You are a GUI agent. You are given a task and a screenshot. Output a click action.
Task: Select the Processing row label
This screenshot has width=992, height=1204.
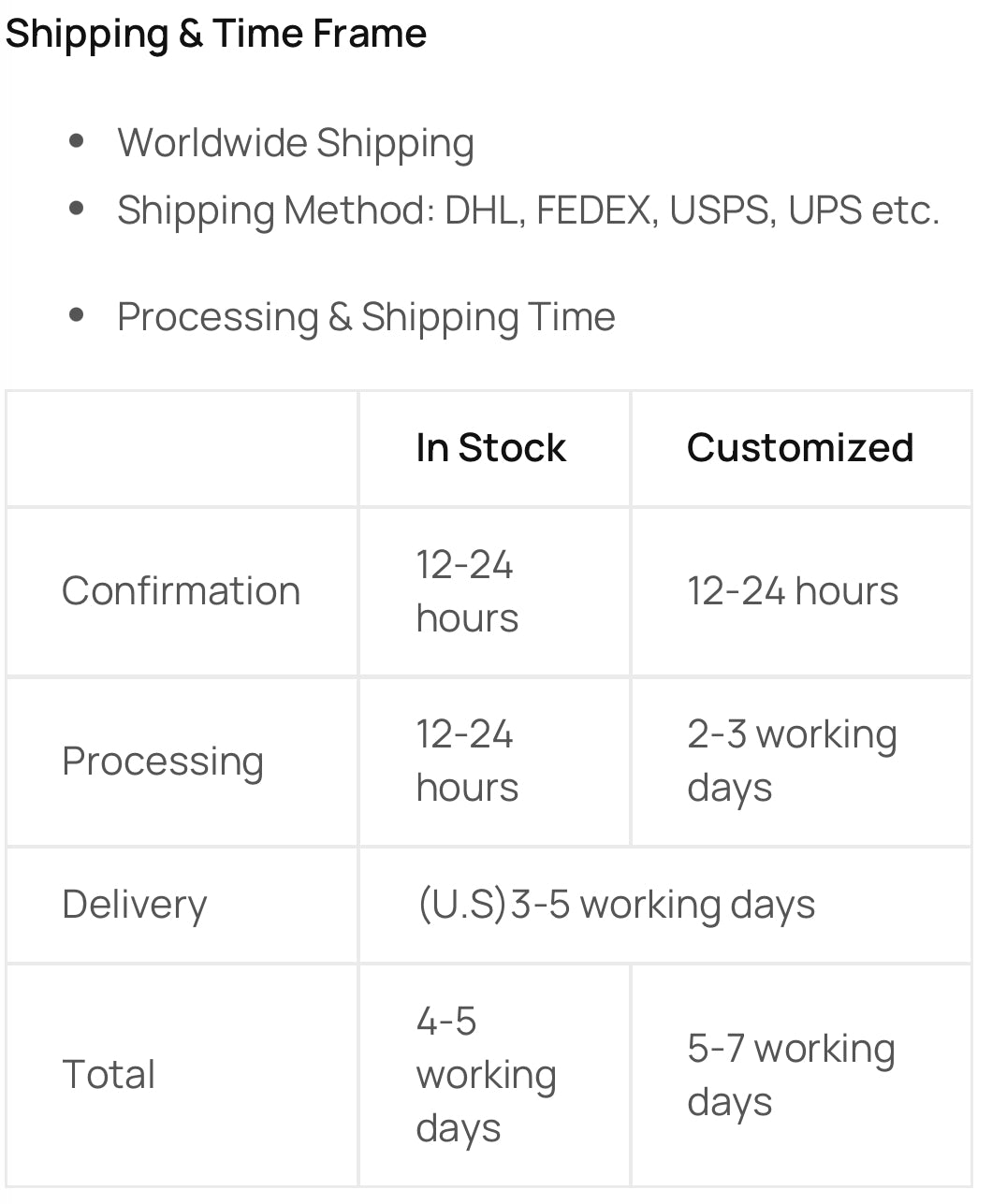point(163,762)
